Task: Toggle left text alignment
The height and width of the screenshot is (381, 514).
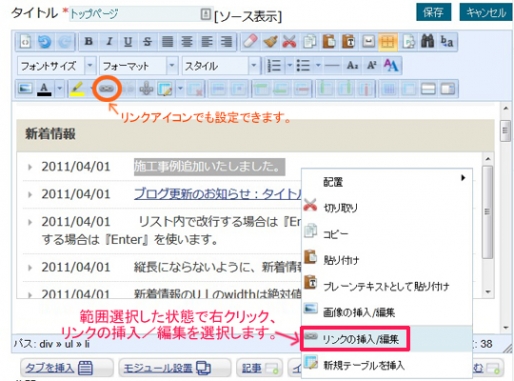Action: click(x=207, y=42)
